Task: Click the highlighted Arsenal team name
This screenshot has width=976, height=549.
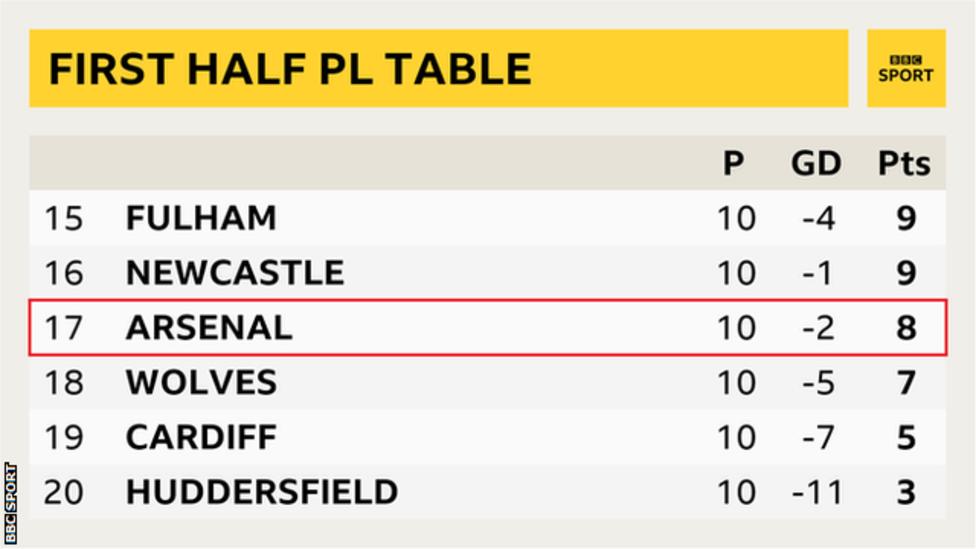Action: (x=209, y=327)
